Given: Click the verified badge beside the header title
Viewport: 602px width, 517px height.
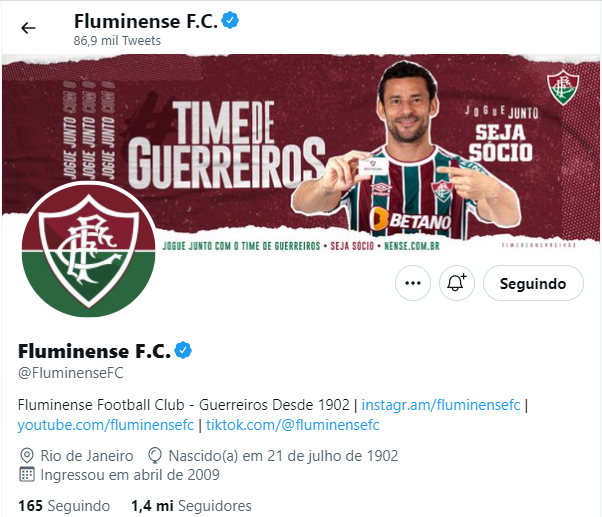Looking at the screenshot, I should (x=230, y=20).
